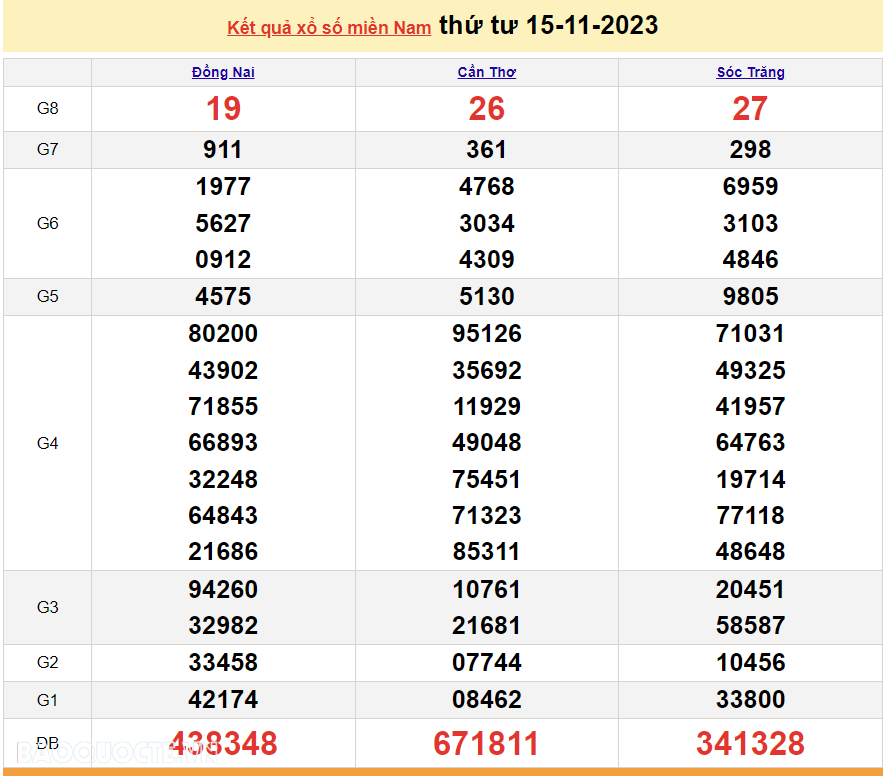Select the G3 number 10761
Screen dimensions: 886x776
(x=487, y=589)
